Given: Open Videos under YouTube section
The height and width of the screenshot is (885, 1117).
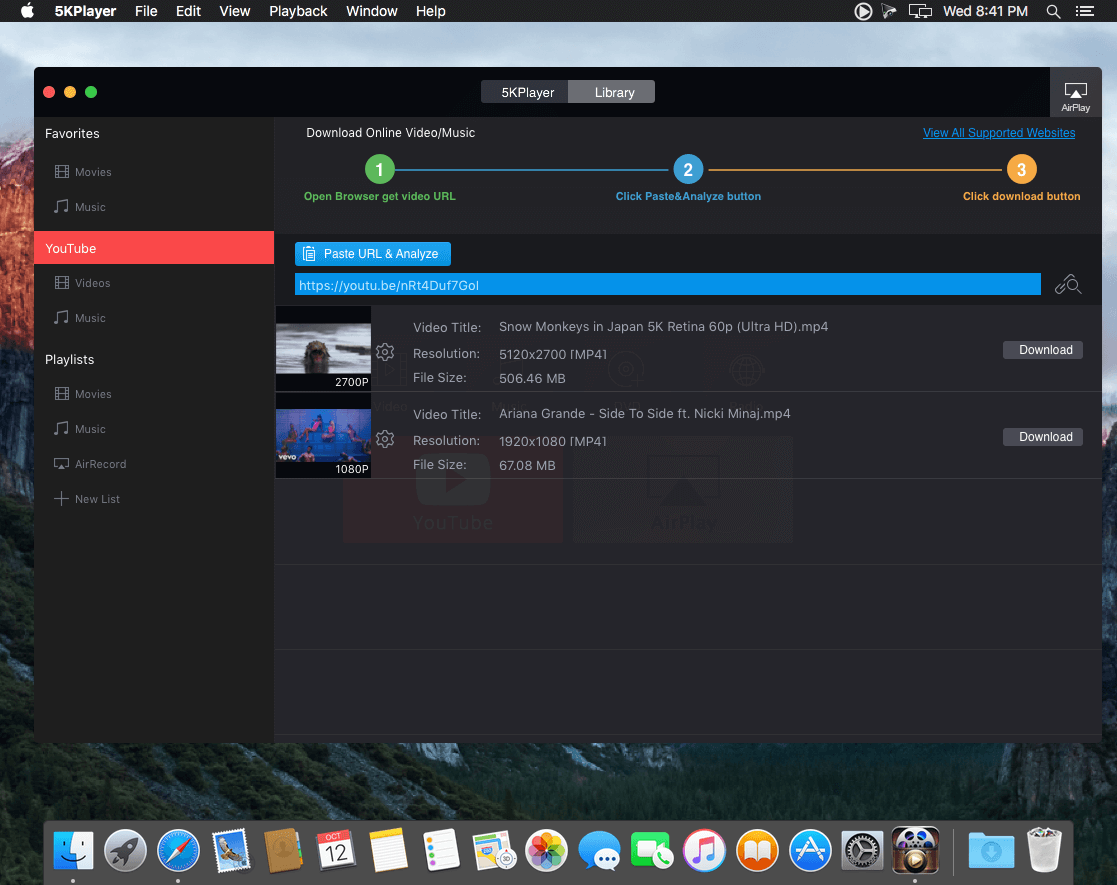Looking at the screenshot, I should pos(83,283).
